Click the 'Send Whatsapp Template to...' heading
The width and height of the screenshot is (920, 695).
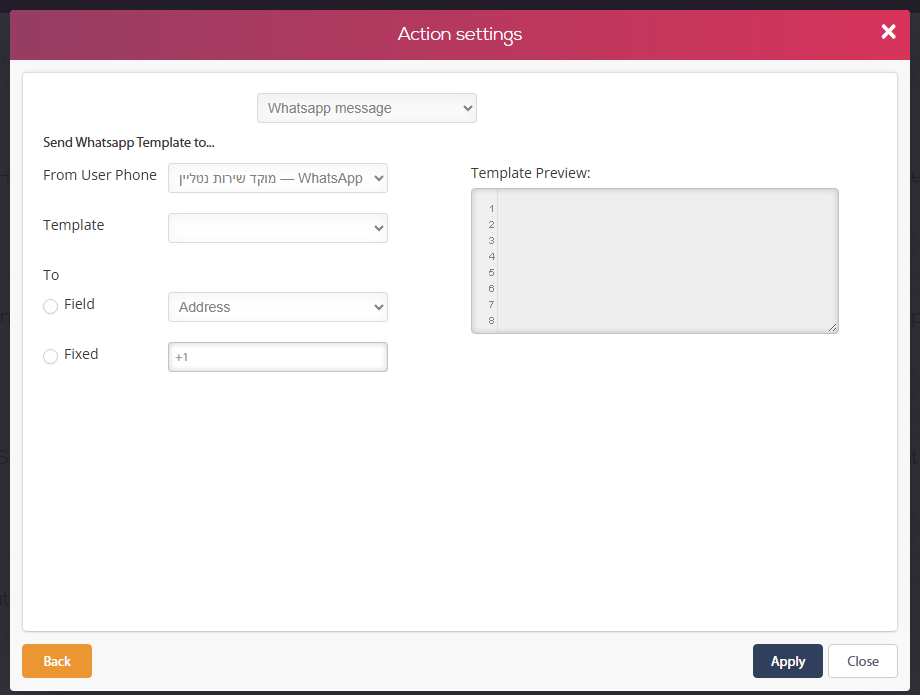point(128,143)
